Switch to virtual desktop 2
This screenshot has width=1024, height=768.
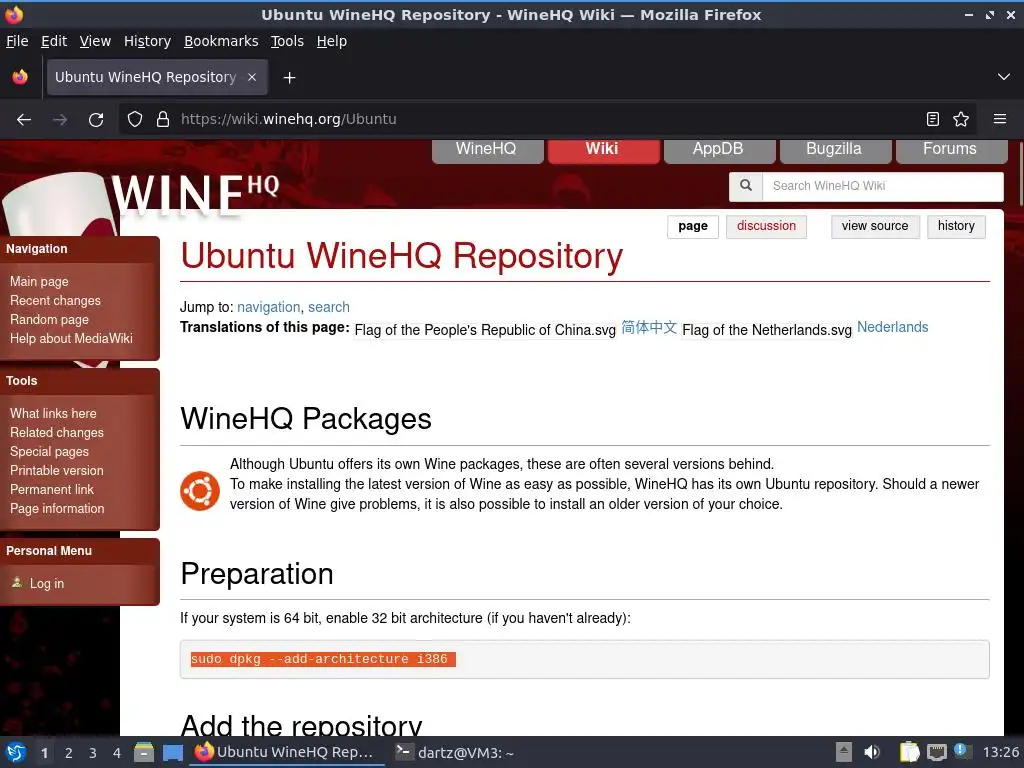coord(69,753)
